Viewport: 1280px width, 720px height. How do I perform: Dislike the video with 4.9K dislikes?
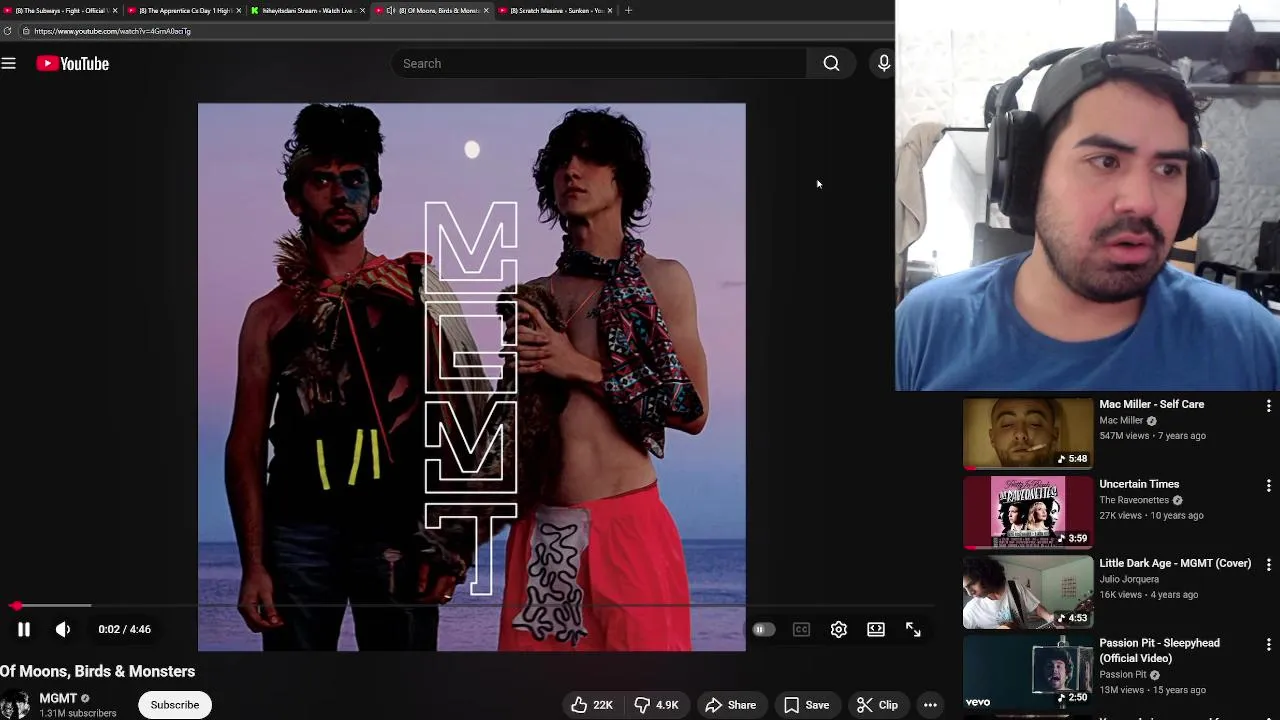(x=656, y=705)
